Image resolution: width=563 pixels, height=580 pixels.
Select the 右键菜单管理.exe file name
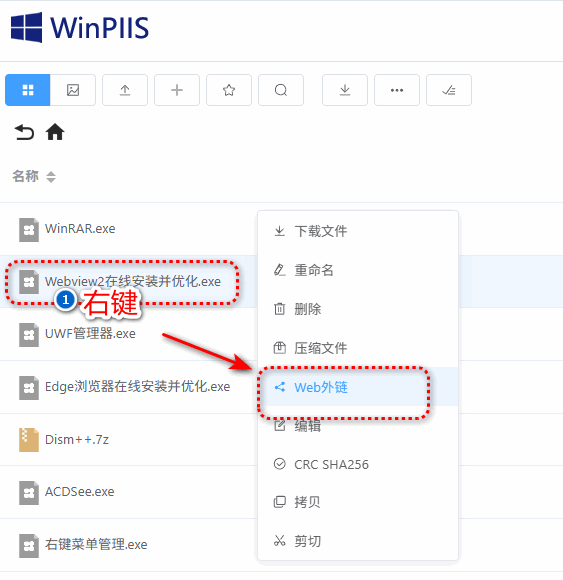click(x=96, y=544)
